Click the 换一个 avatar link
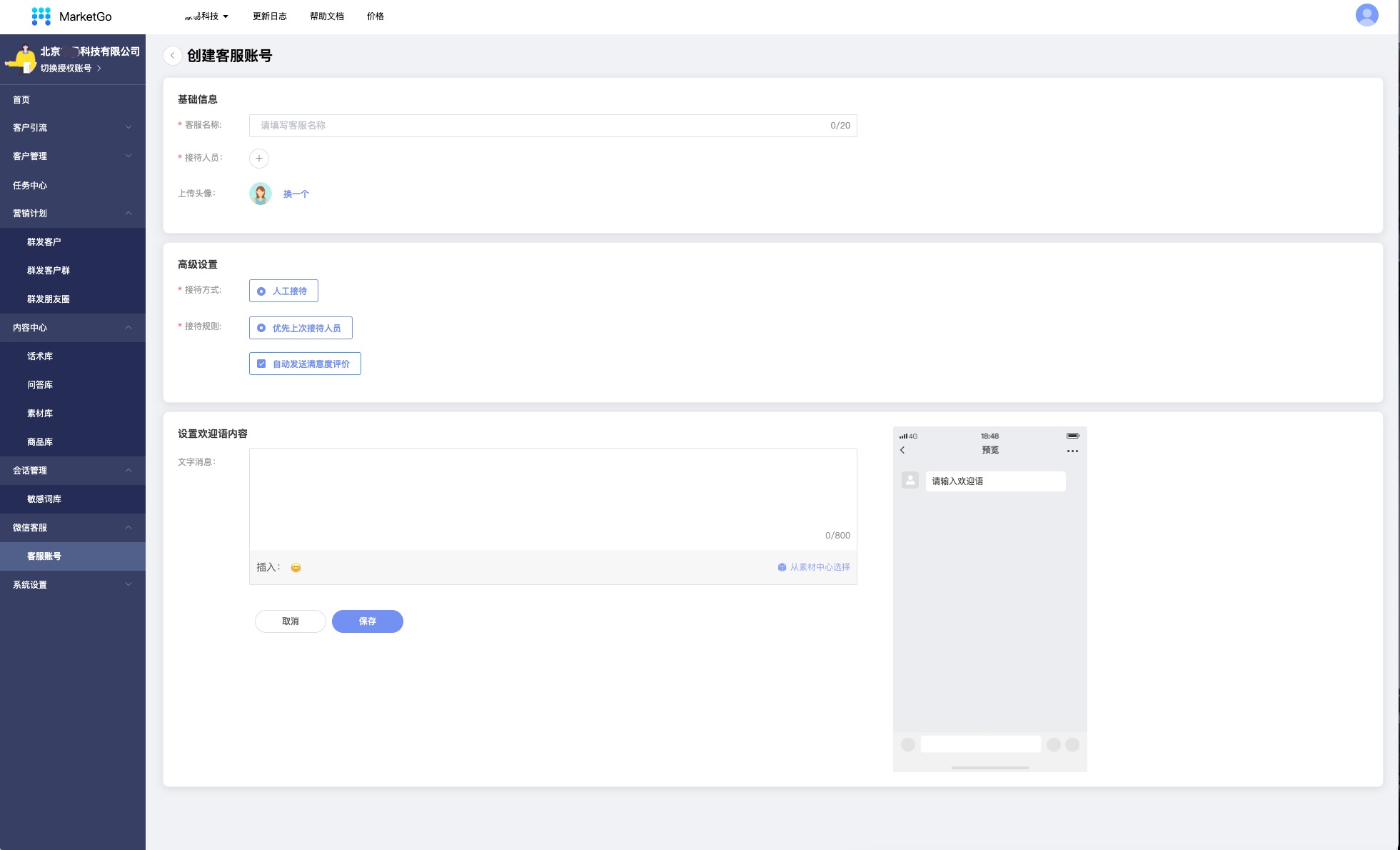 [296, 194]
